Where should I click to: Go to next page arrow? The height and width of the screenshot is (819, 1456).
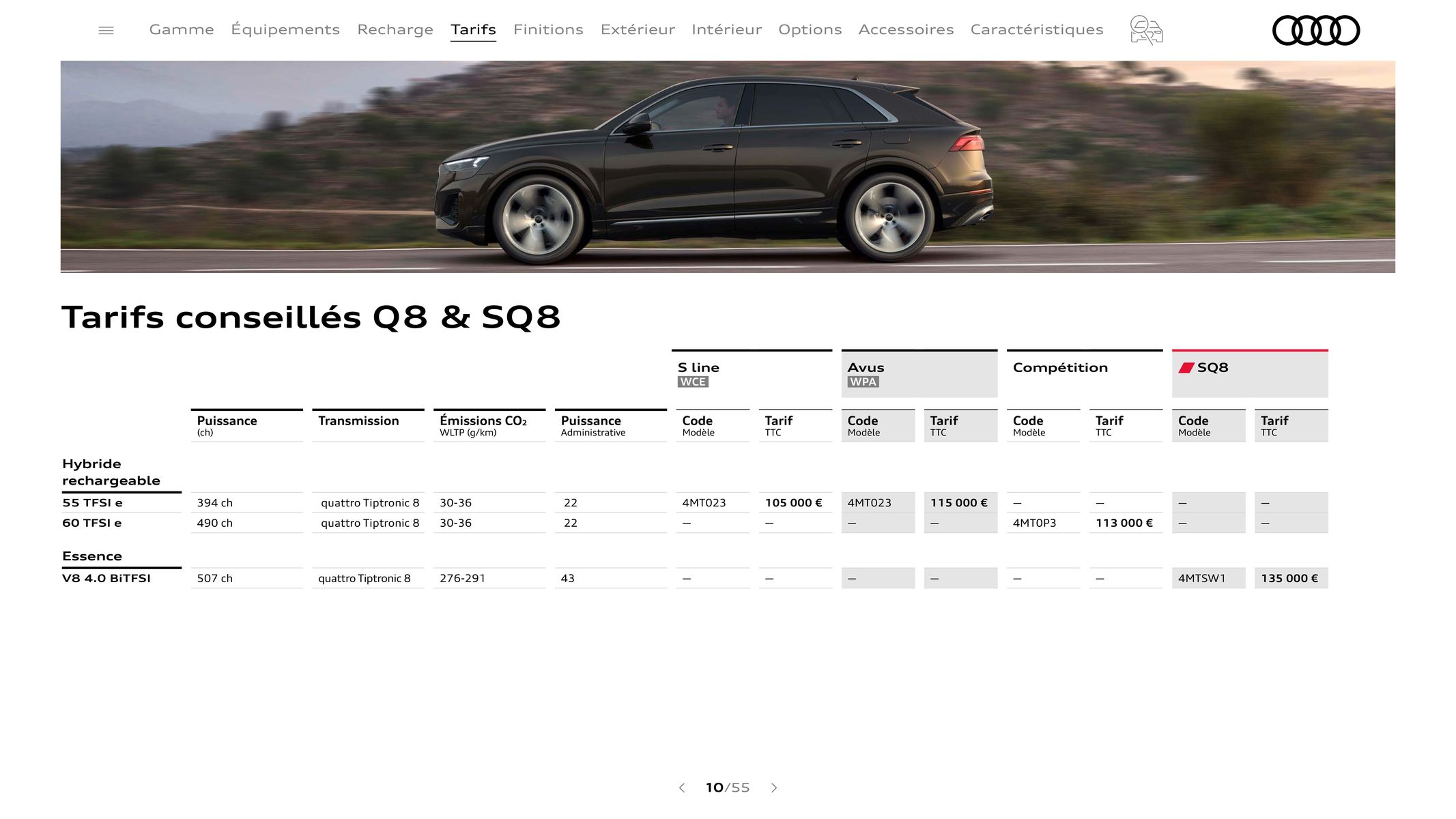tap(774, 788)
